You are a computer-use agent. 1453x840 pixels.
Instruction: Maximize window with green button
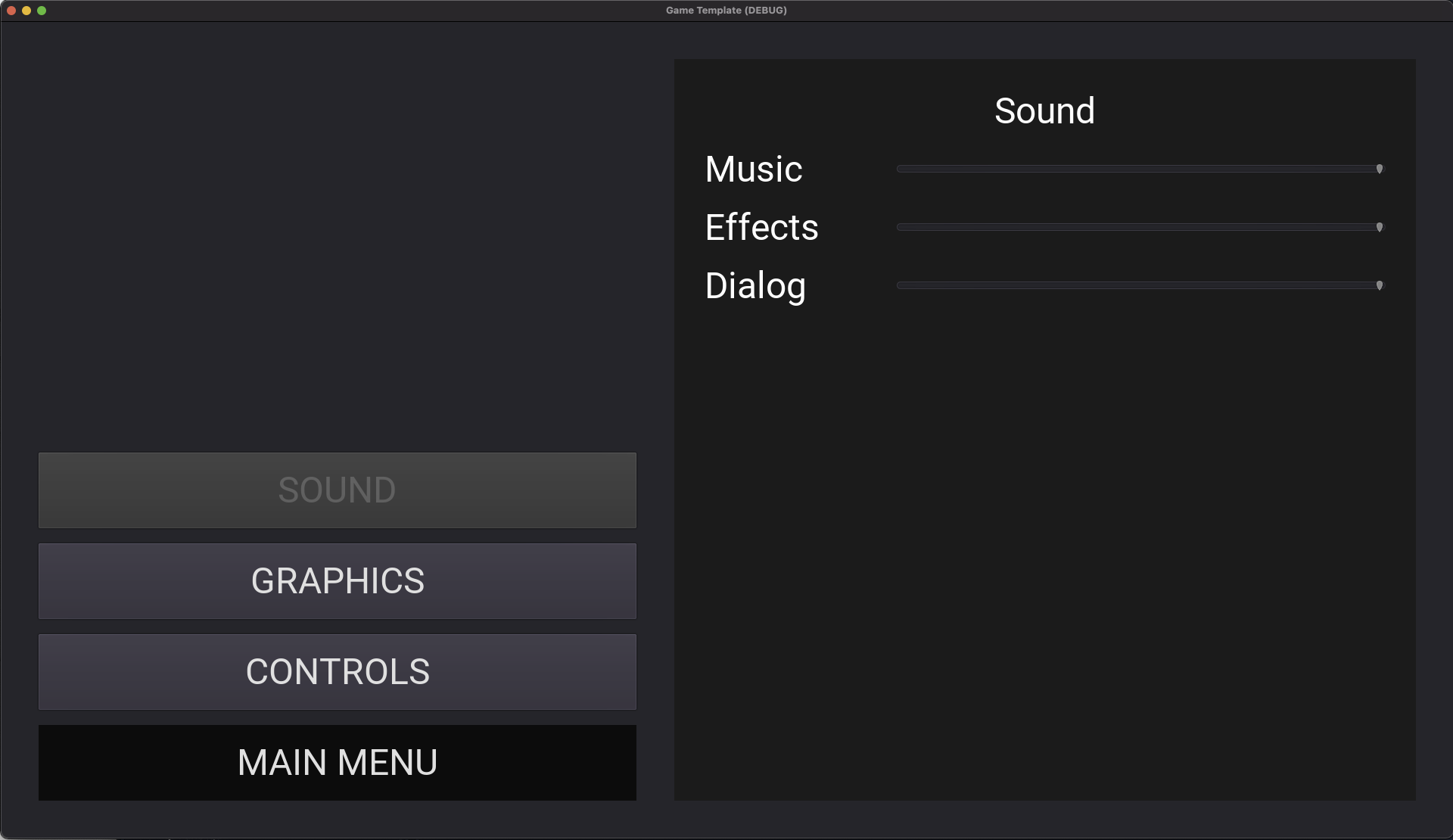[x=42, y=11]
